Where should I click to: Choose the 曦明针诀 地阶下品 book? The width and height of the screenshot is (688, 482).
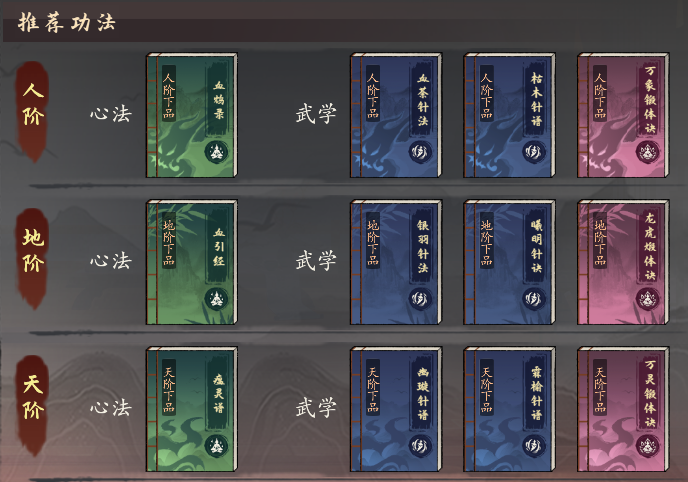(x=509, y=262)
